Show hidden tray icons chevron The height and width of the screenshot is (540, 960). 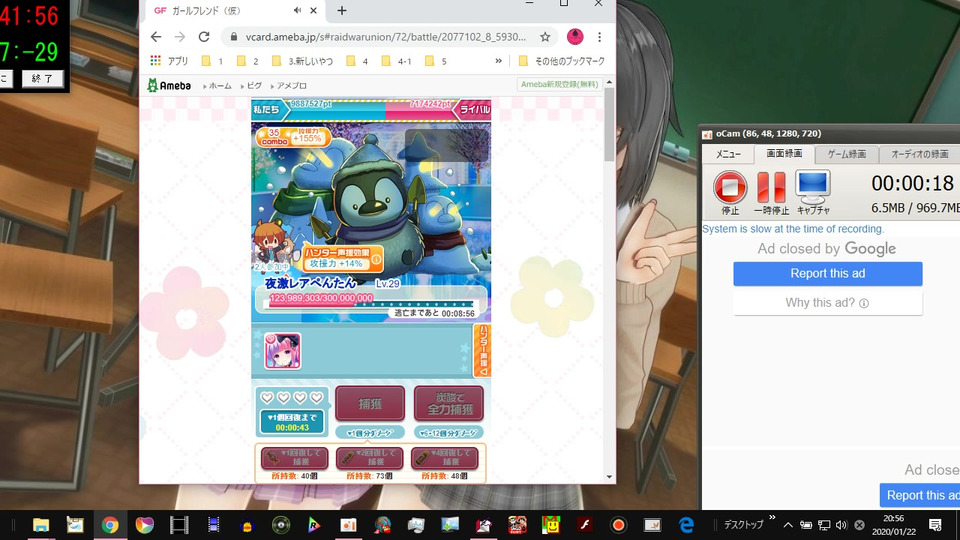pyautogui.click(x=788, y=525)
